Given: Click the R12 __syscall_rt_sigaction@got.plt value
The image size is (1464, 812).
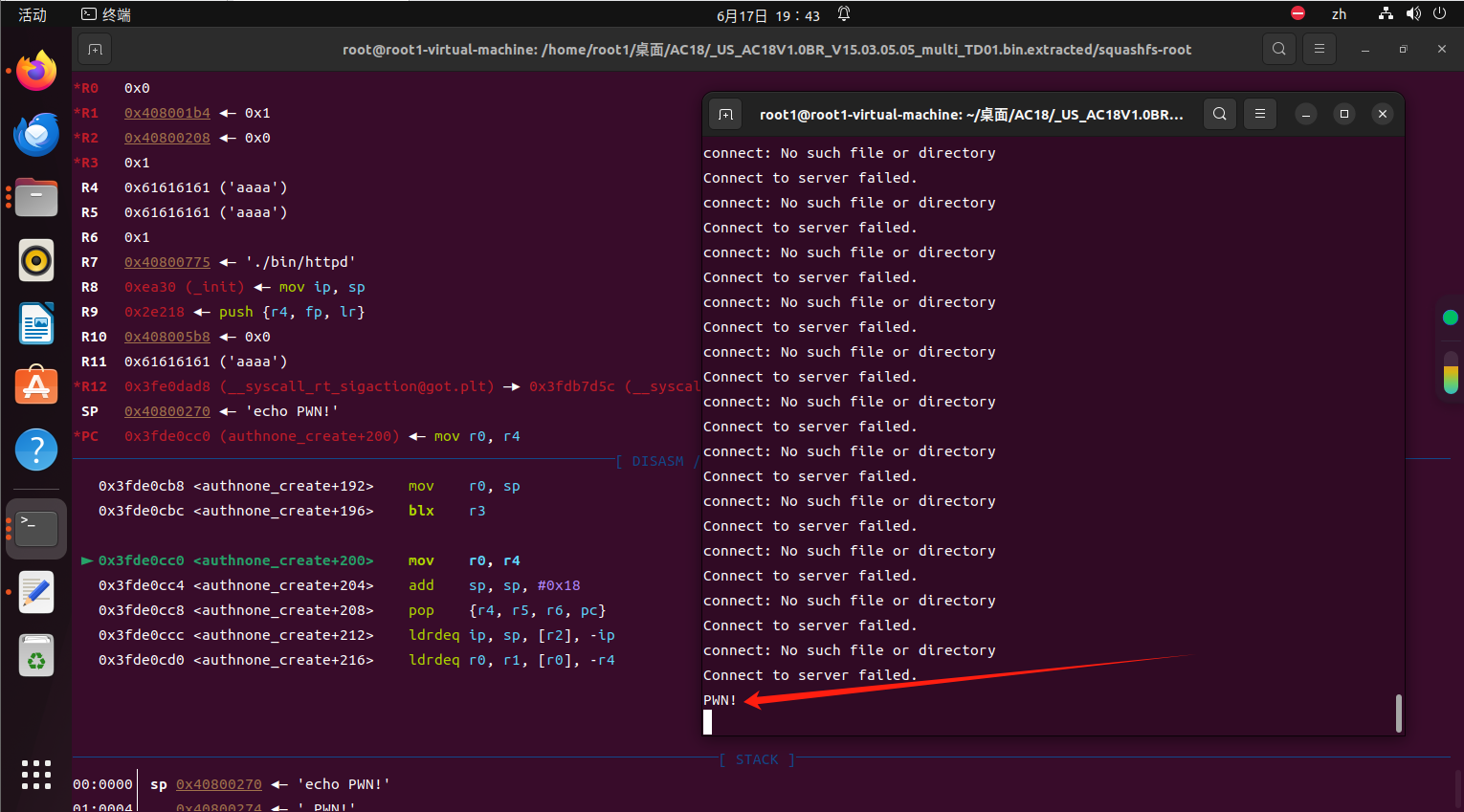Looking at the screenshot, I should click(309, 386).
